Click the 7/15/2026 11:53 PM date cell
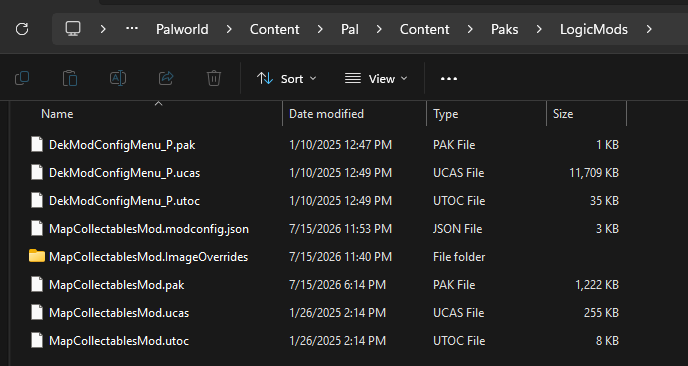 pyautogui.click(x=340, y=229)
